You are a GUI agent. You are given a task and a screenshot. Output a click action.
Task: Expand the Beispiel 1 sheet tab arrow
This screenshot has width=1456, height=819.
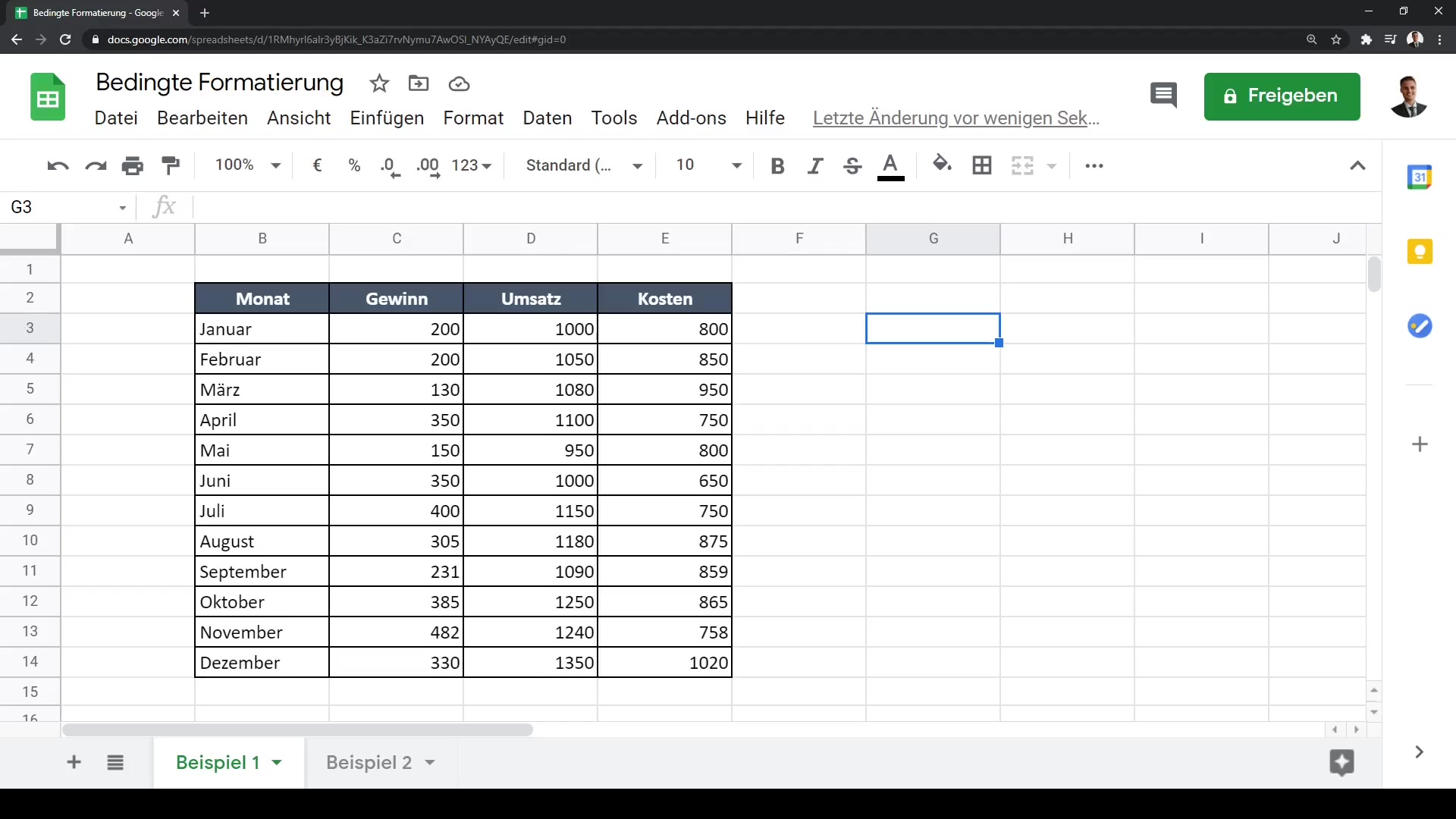point(277,762)
